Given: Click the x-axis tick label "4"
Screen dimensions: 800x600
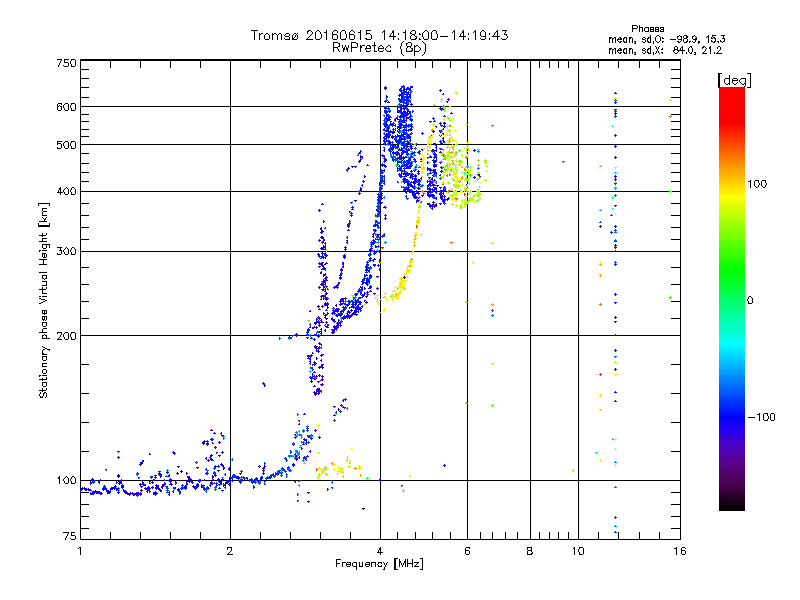Looking at the screenshot, I should [x=380, y=551].
